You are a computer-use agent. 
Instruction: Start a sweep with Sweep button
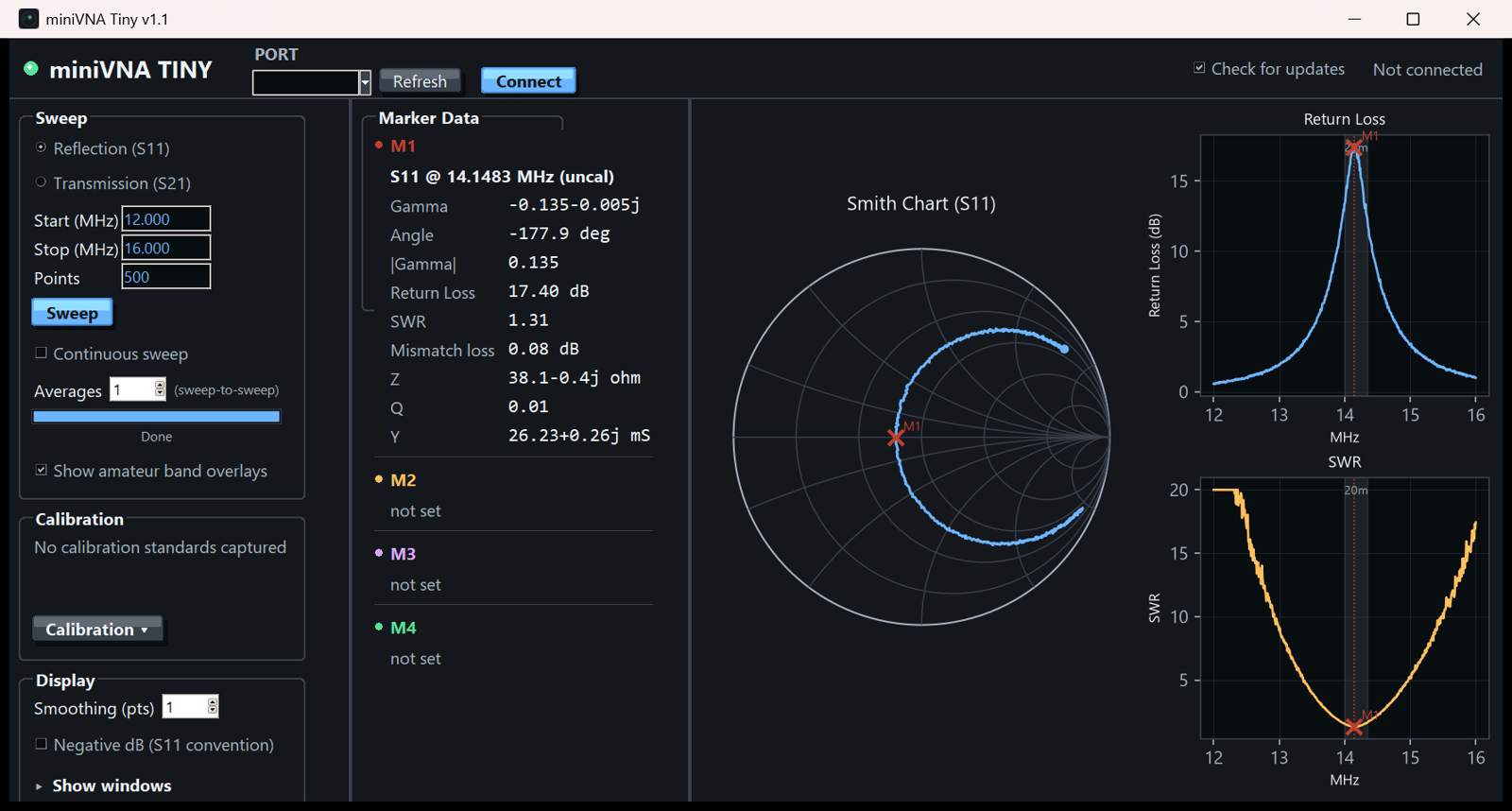click(x=72, y=313)
